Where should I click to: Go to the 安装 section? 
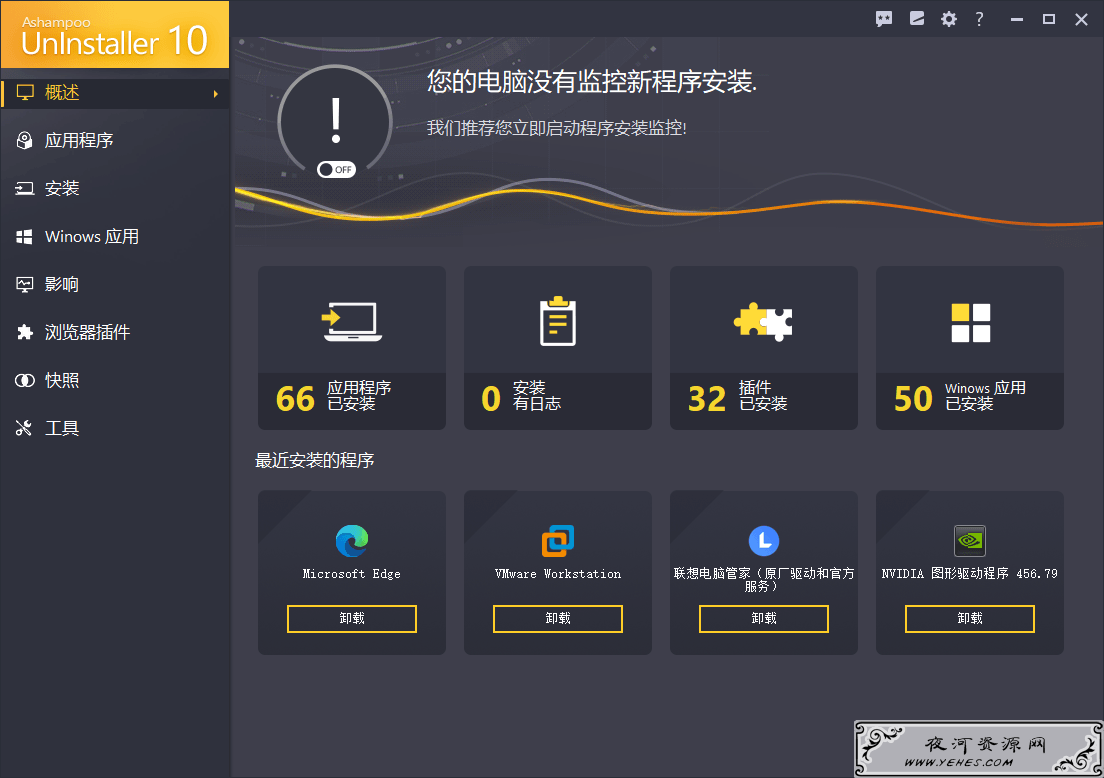pos(115,188)
